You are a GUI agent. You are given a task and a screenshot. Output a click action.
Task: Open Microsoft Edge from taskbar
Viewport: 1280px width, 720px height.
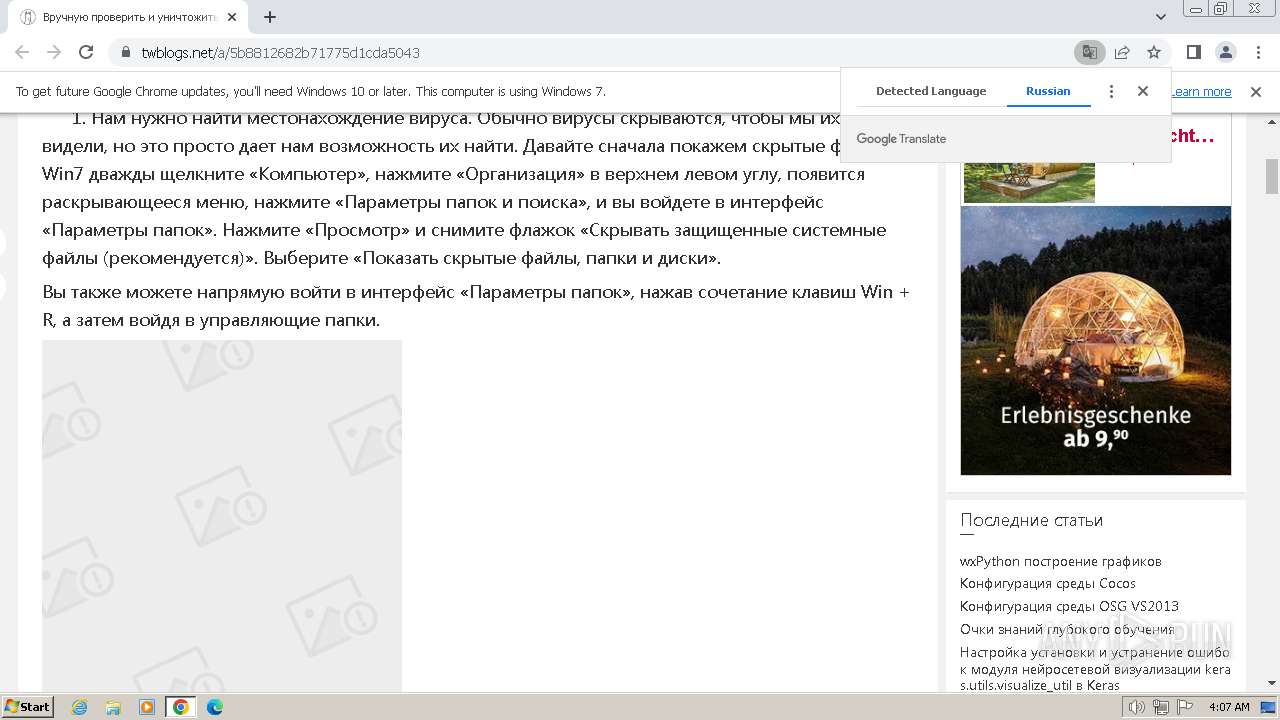(215, 707)
